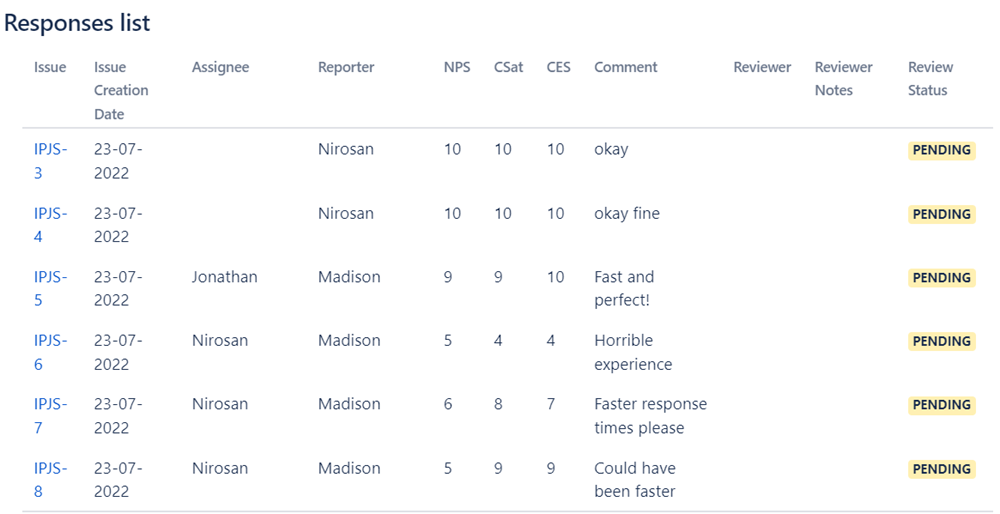Open issue link IPJS-8
Screen dimensions: 1000x514
coord(50,480)
